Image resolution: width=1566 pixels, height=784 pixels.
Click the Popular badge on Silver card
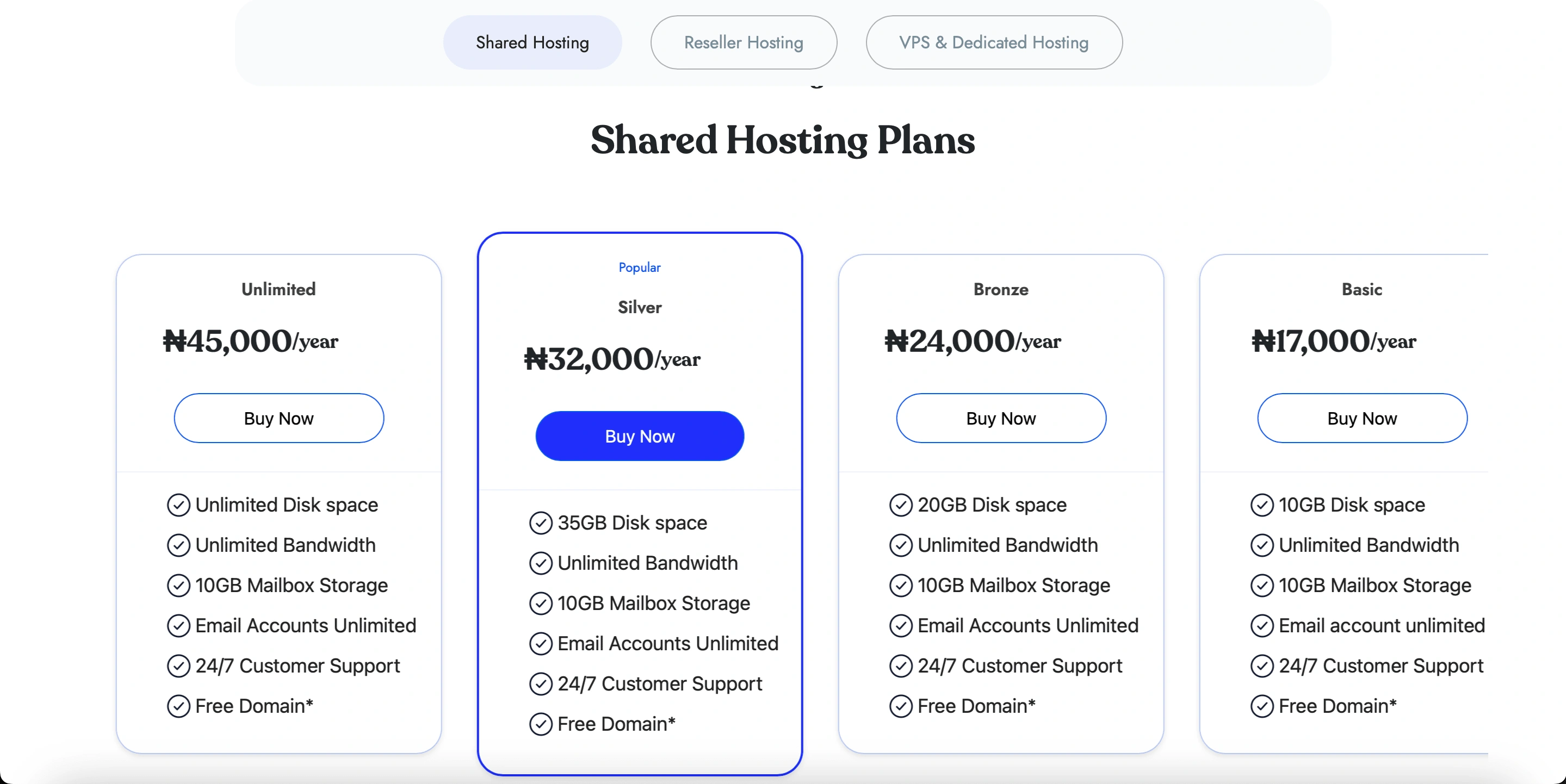click(639, 267)
